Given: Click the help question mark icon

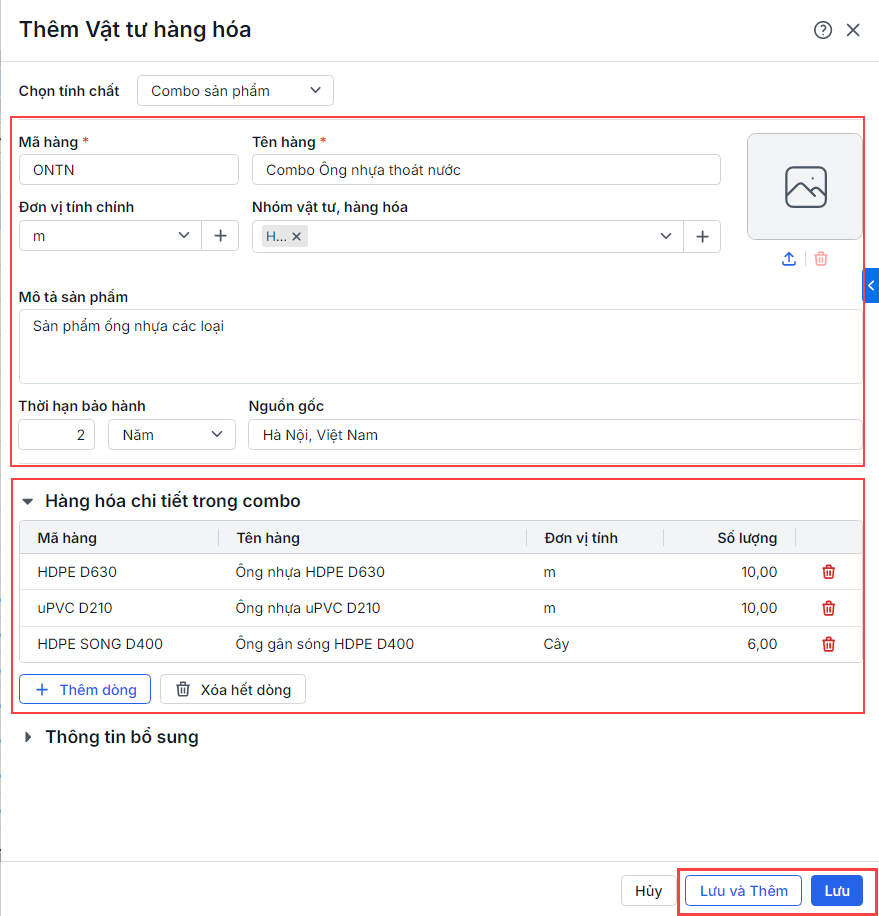Looking at the screenshot, I should 823,30.
